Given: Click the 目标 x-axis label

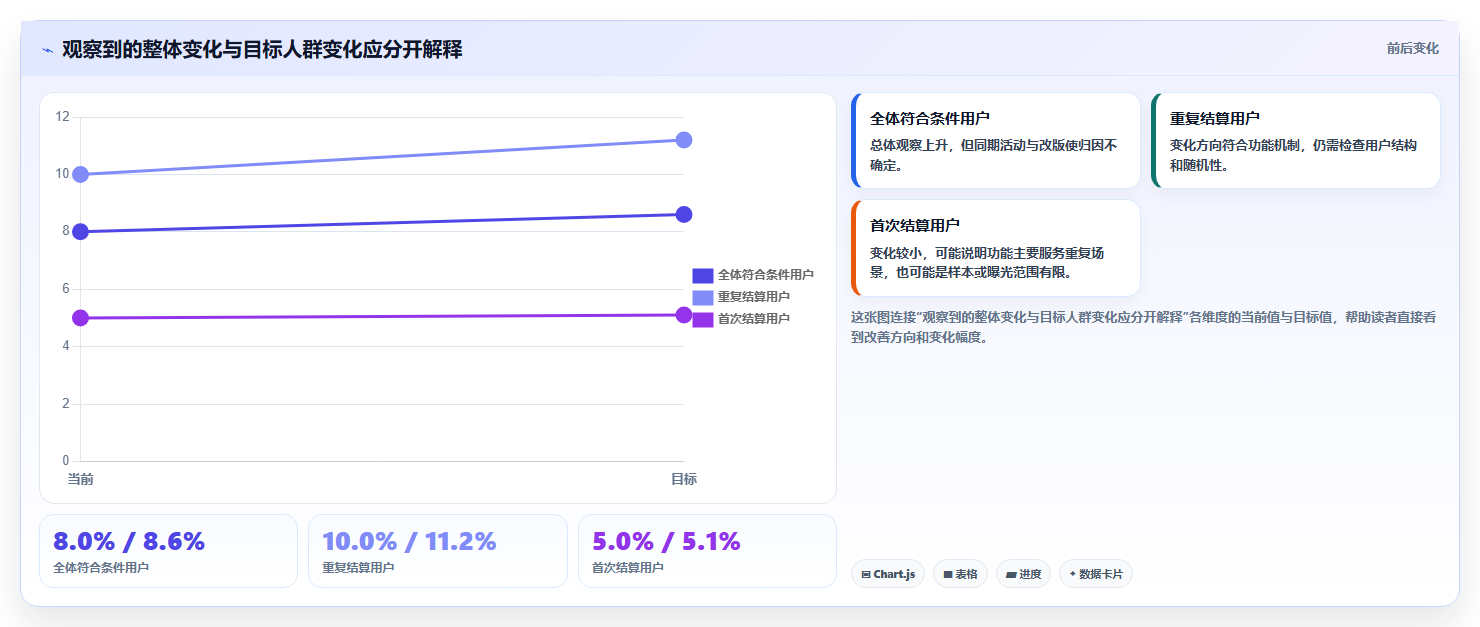Looking at the screenshot, I should 684,480.
